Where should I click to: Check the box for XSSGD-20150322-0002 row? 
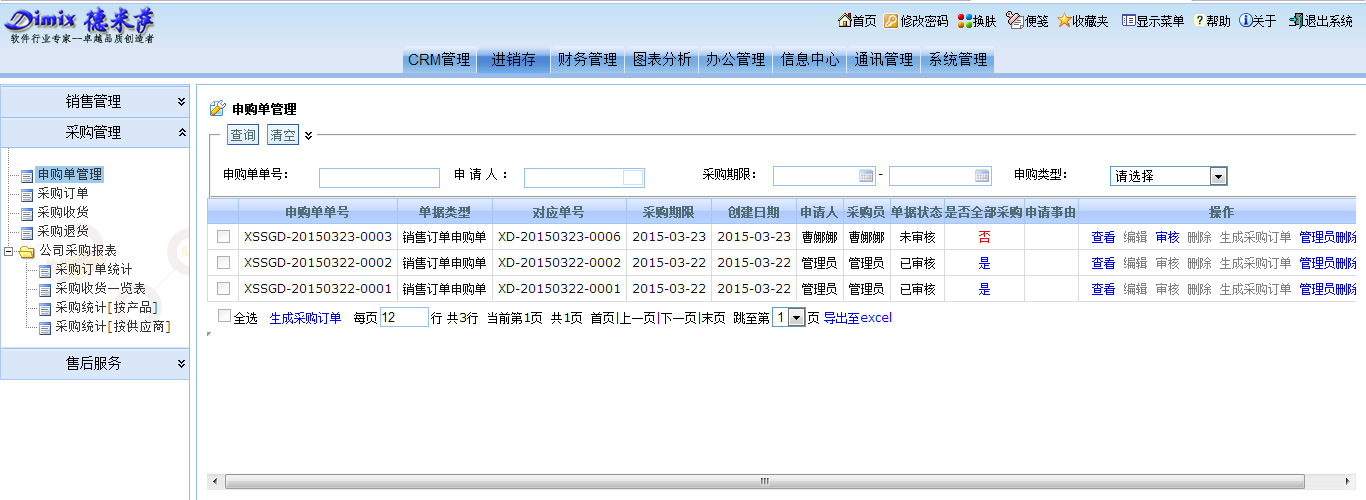point(224,263)
